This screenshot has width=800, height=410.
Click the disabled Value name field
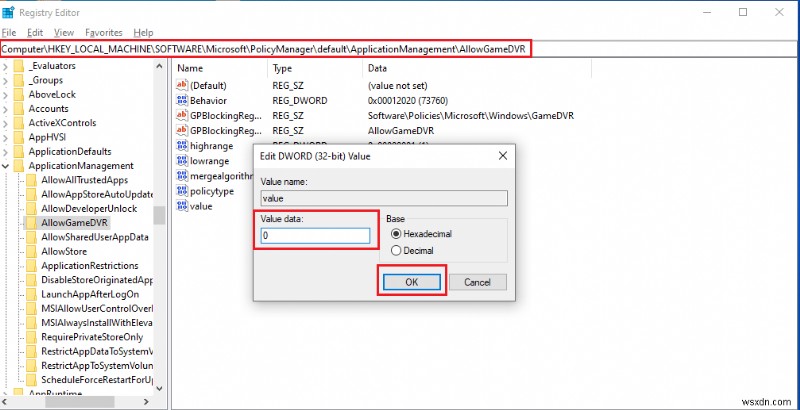pyautogui.click(x=384, y=198)
